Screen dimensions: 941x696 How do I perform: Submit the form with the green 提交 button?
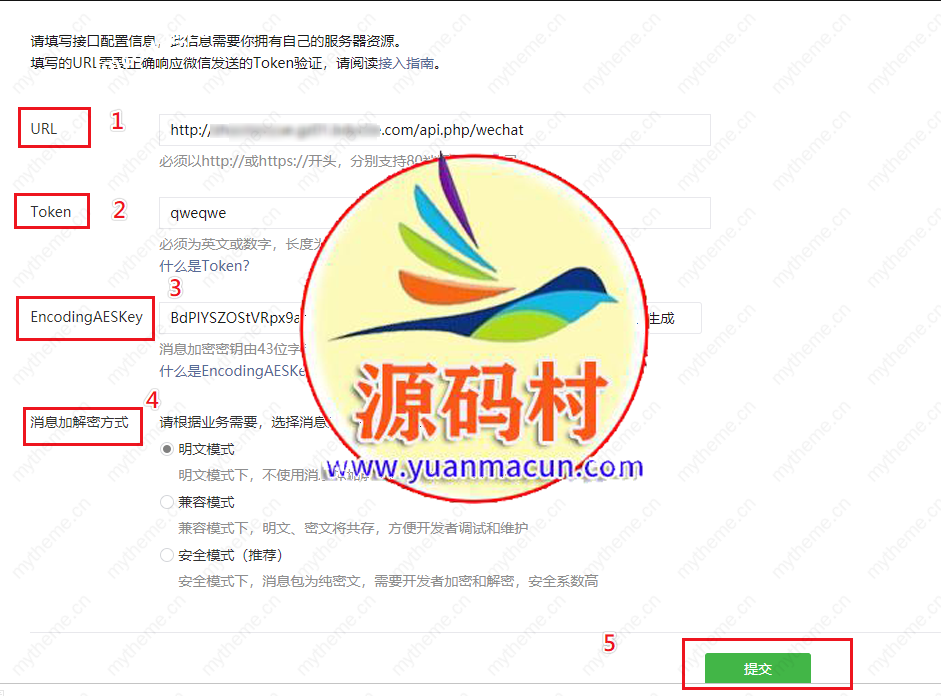click(x=757, y=668)
